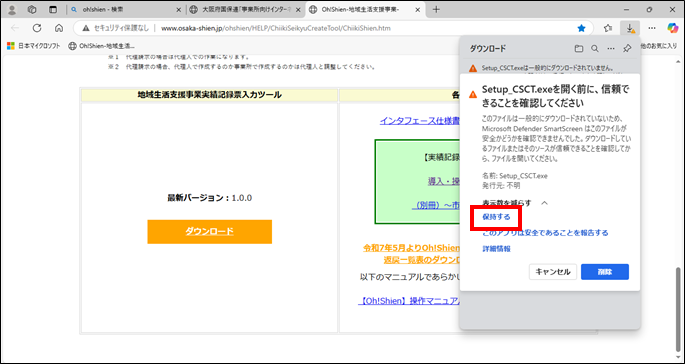Close the 大阪府国保連 tab
Viewport: 685px width, 364px height.
point(298,10)
